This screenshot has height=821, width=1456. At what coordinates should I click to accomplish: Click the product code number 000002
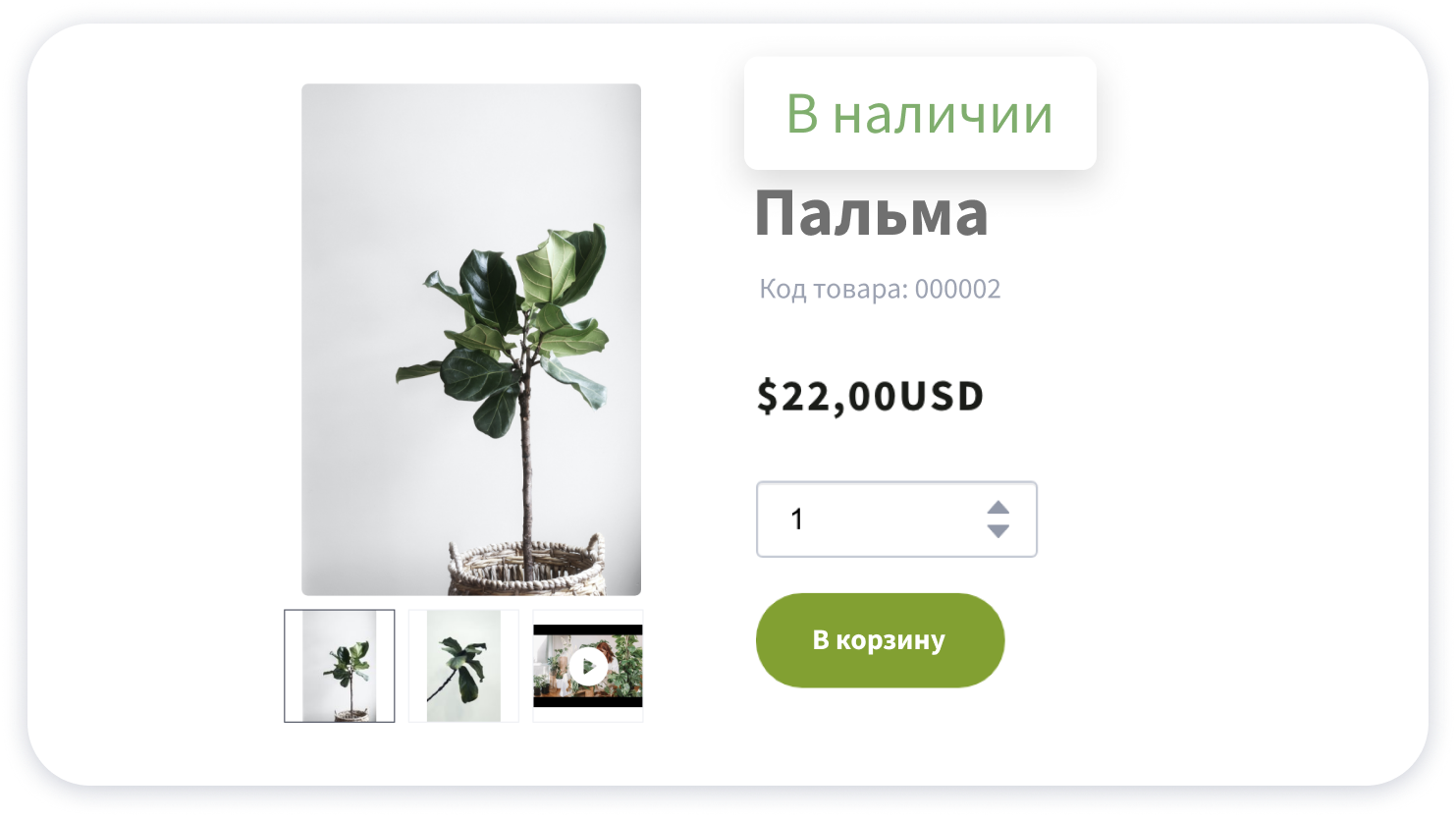tap(957, 290)
